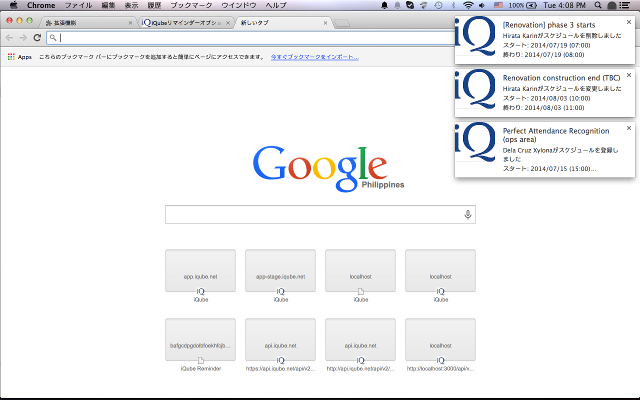Click iQ logo in Renovation phase 3 notification

[x=475, y=36]
